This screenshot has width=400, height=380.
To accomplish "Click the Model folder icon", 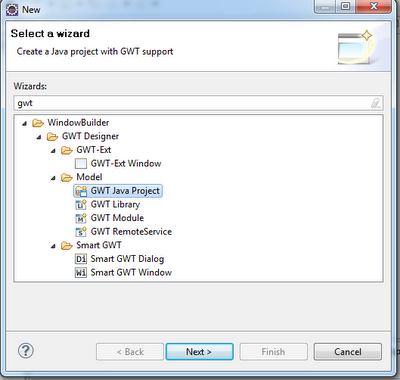I will (x=67, y=178).
